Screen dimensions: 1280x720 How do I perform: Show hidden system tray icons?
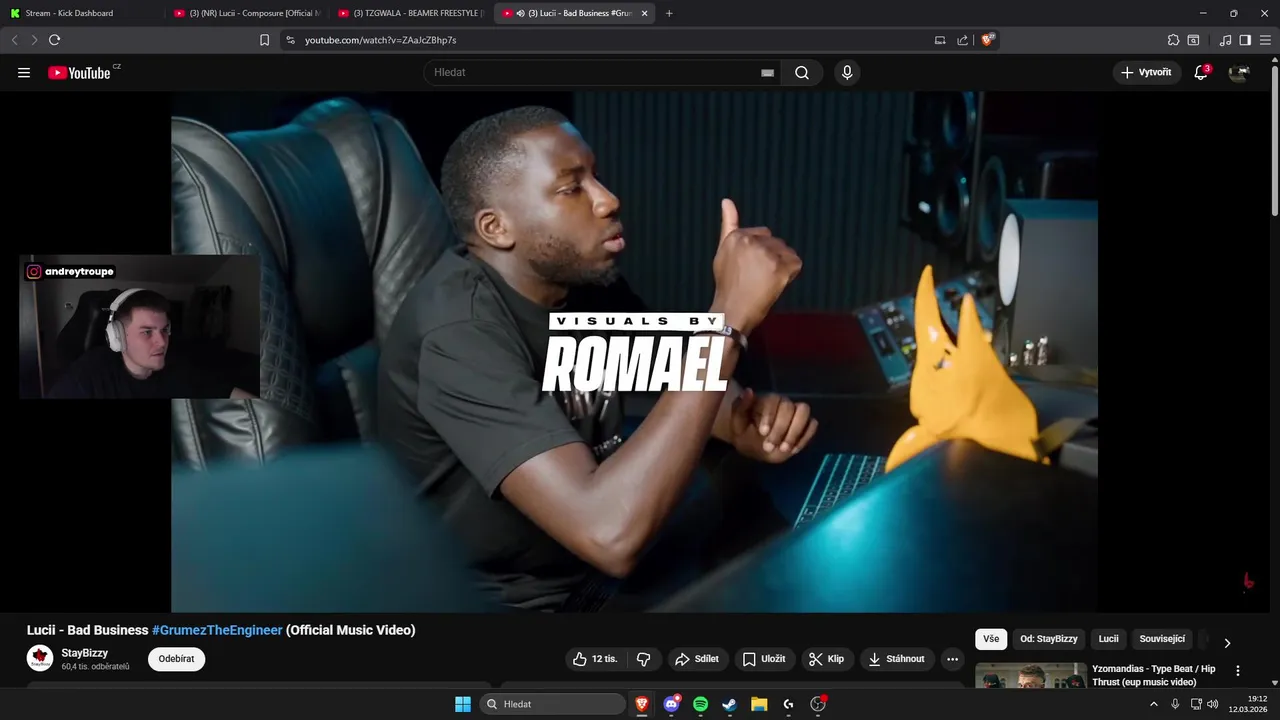click(x=1154, y=704)
